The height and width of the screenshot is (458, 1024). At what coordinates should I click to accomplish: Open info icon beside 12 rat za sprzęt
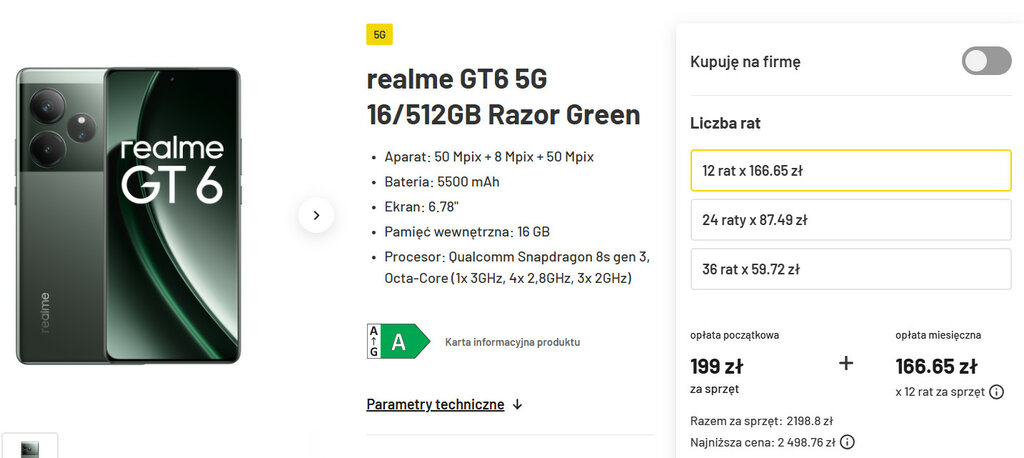996,392
